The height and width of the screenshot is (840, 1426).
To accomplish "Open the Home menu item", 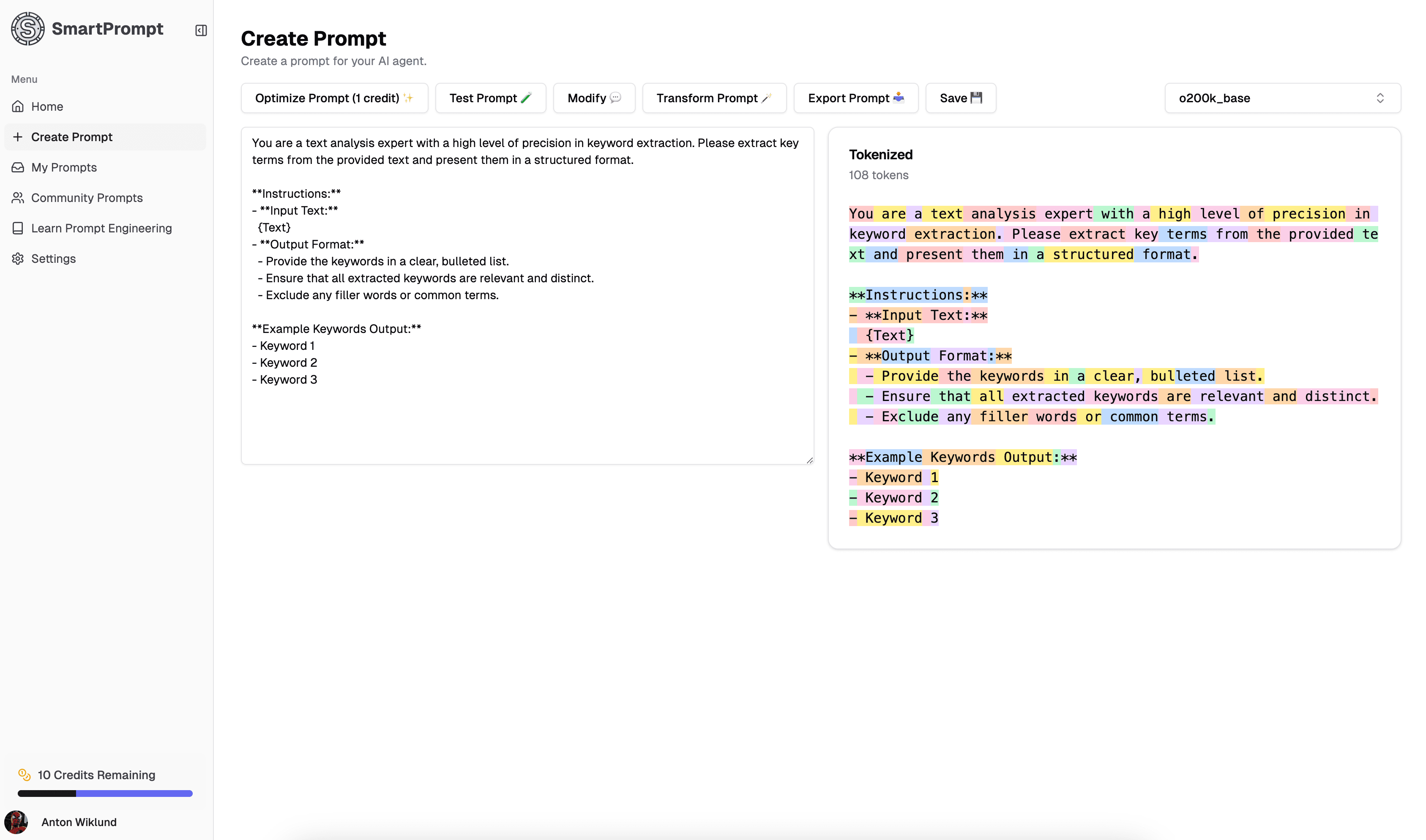I will [47, 106].
